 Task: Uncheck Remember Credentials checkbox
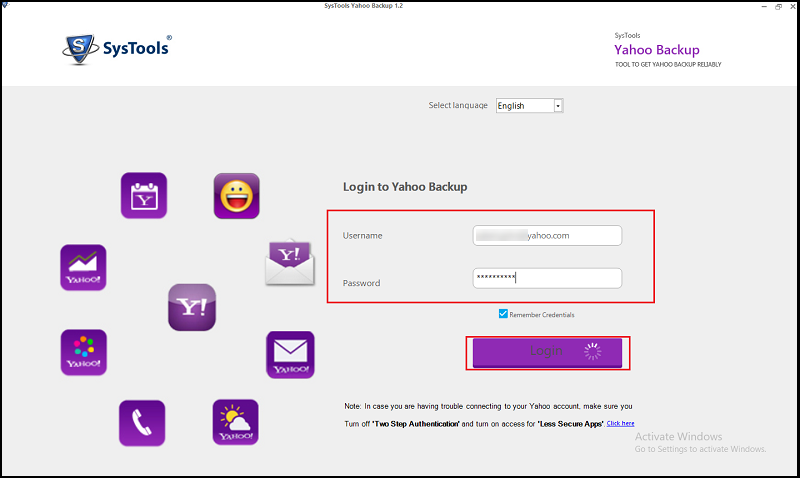tap(503, 314)
